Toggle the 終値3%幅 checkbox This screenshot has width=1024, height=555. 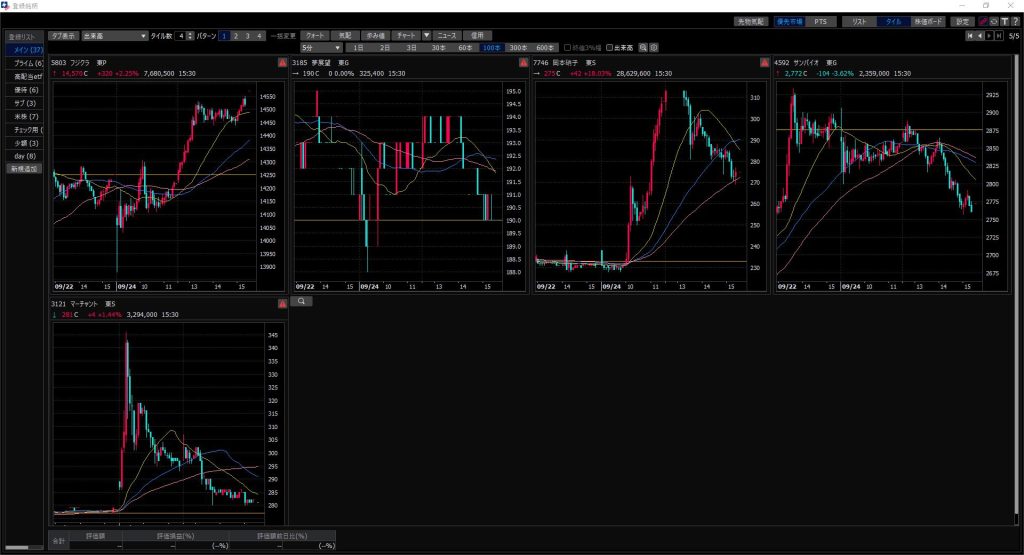tap(568, 47)
